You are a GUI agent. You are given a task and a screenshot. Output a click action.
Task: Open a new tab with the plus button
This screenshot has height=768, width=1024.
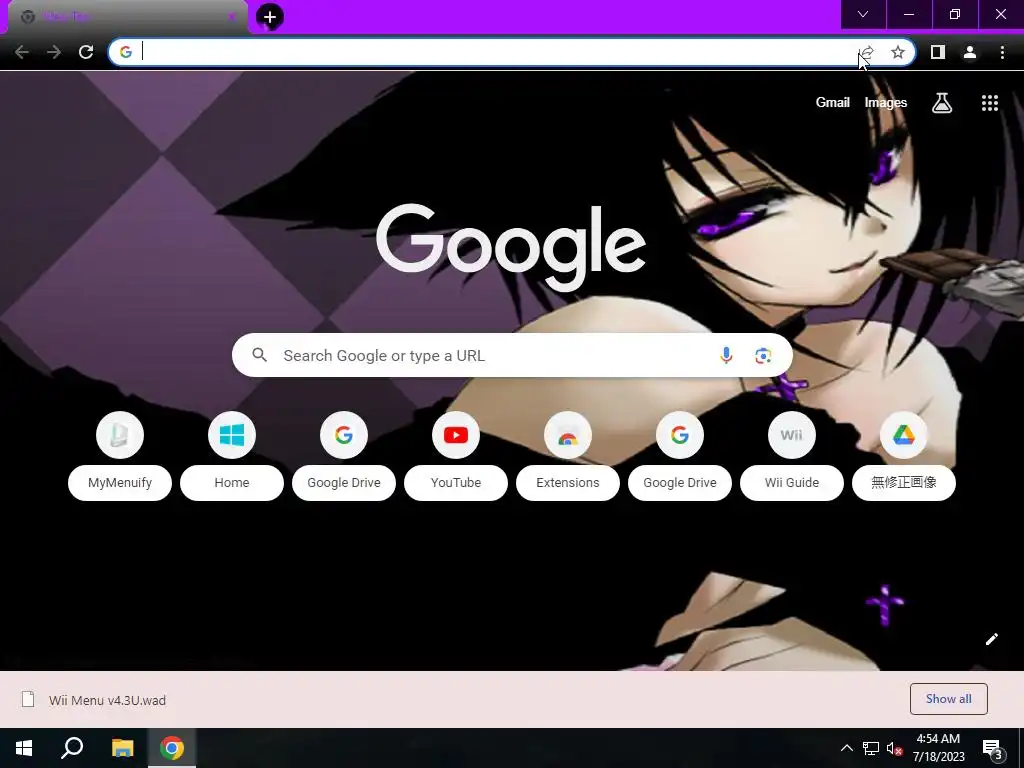[270, 17]
